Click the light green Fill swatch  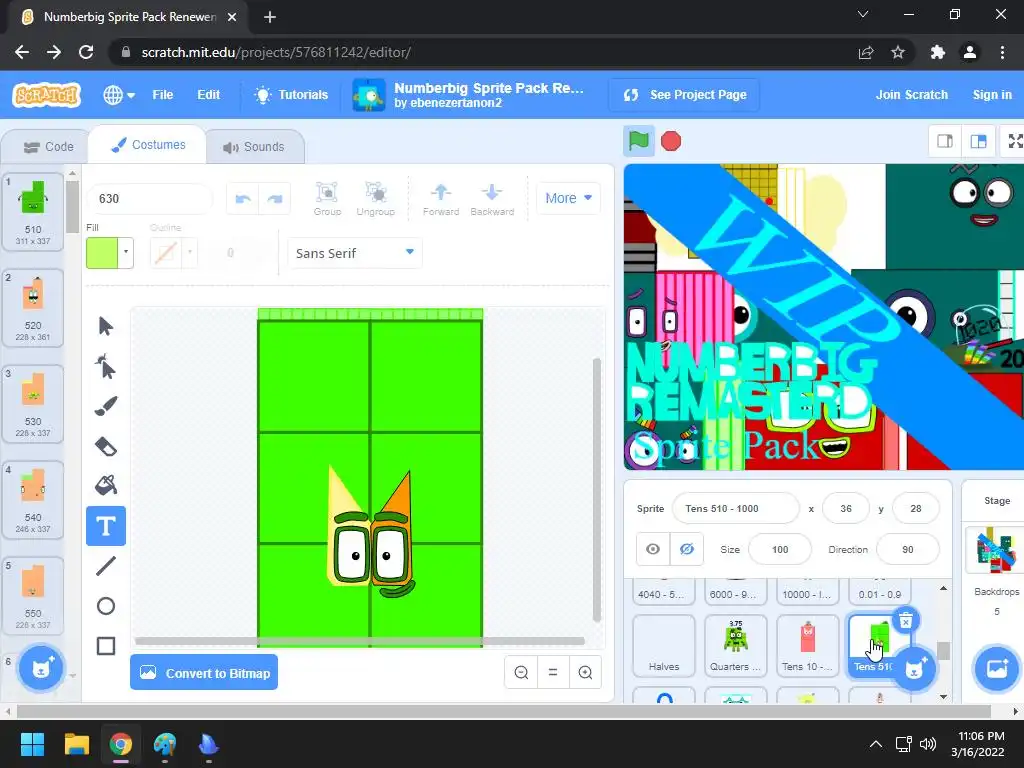102,253
